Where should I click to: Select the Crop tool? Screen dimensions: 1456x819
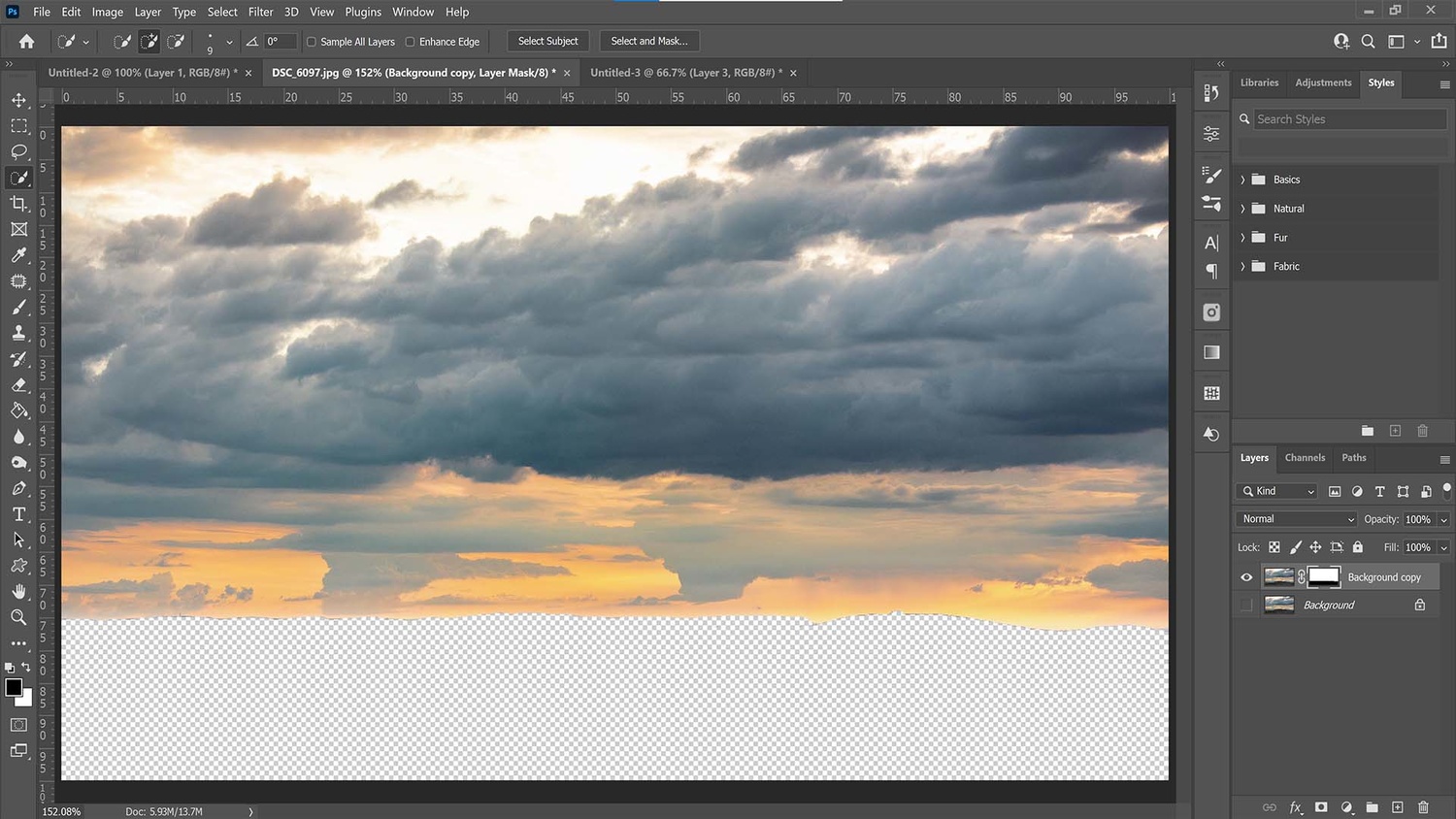click(x=18, y=203)
